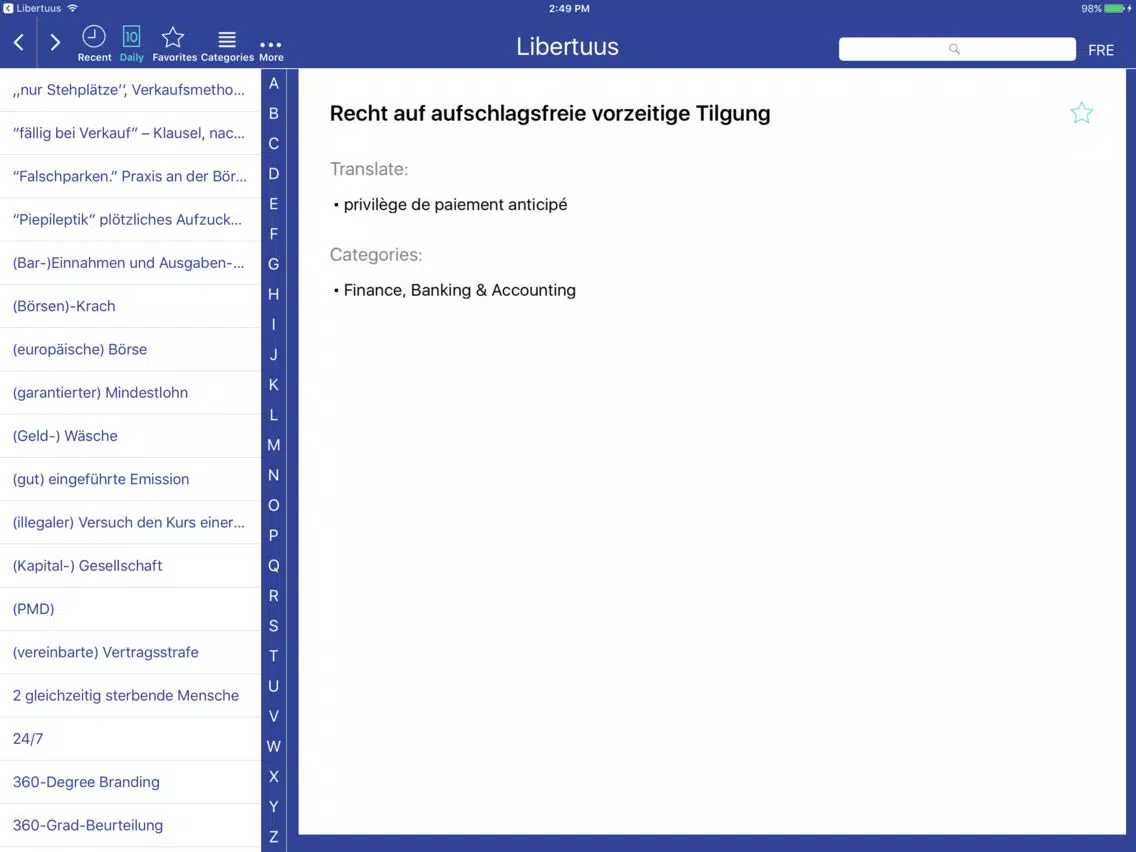
Task: Click the Finance, Banking & Accounting category
Action: click(x=459, y=290)
